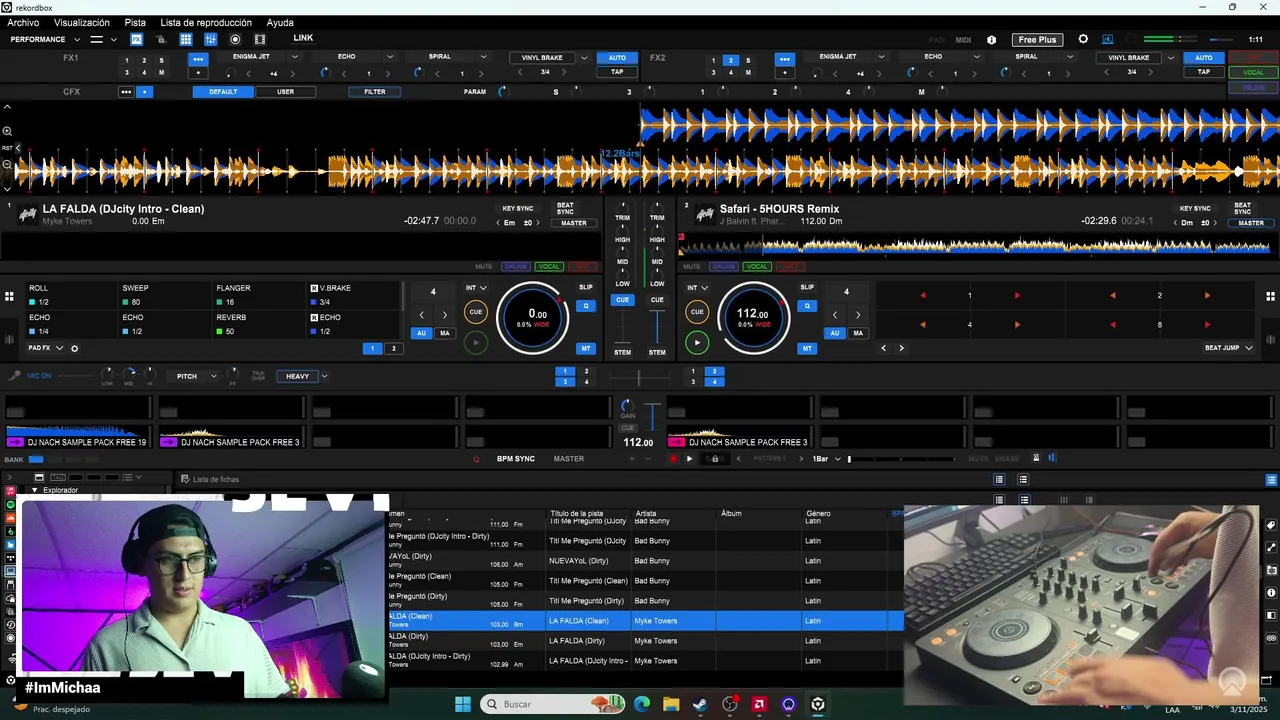Click the PAD FX settings circle icon
The width and height of the screenshot is (1280, 720).
click(74, 348)
